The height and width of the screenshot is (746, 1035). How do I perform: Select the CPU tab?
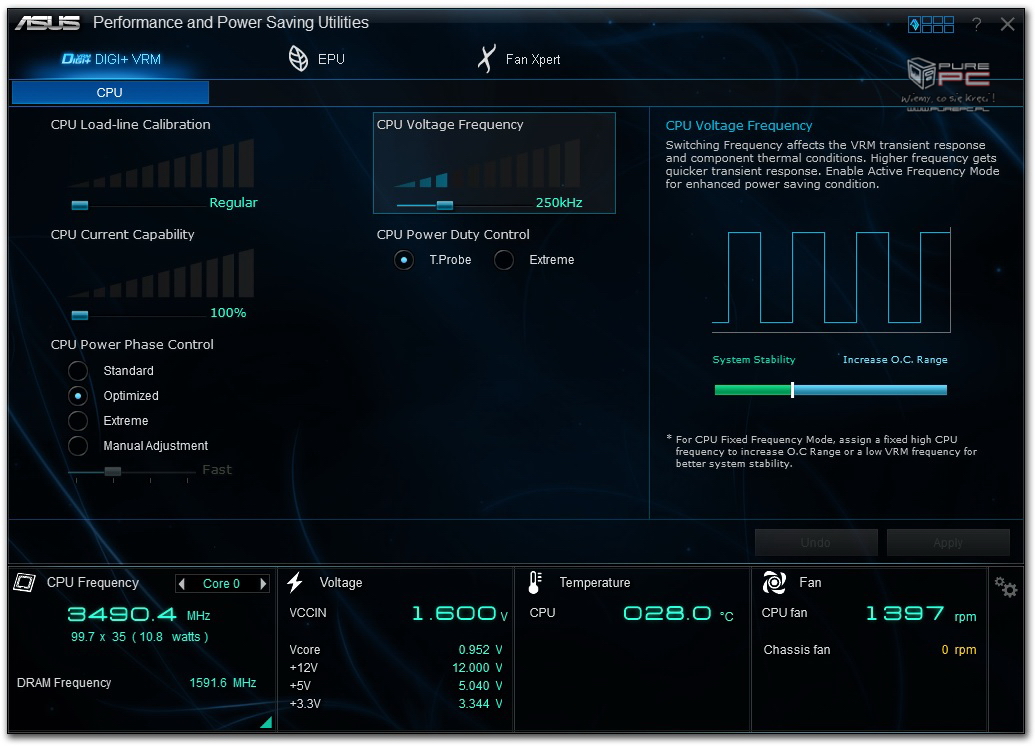(x=110, y=92)
